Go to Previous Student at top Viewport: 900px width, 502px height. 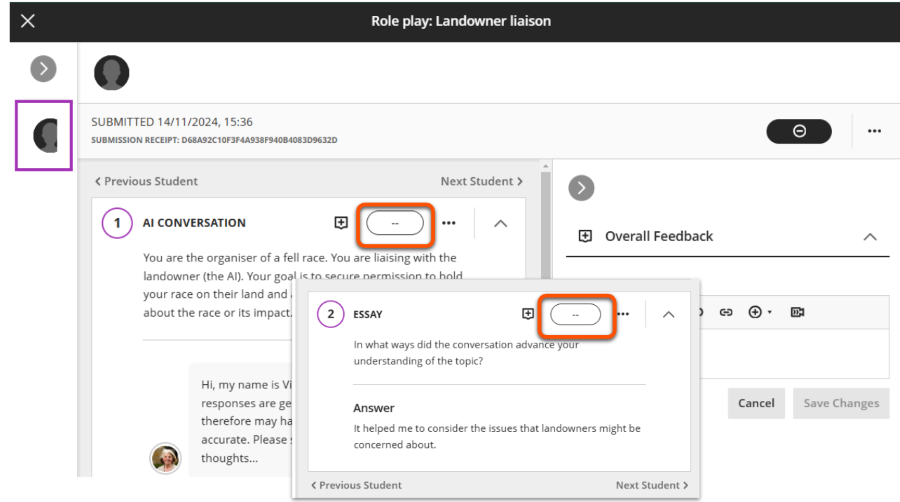(146, 181)
